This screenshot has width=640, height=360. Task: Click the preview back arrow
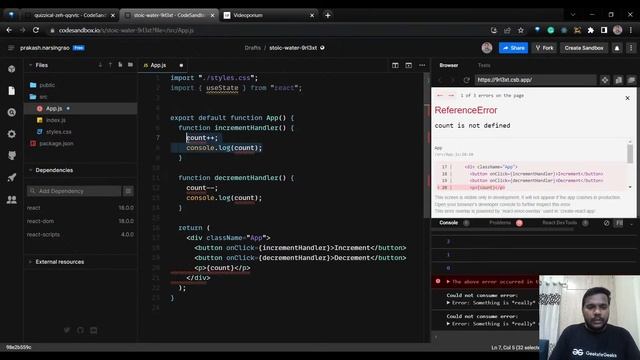pos(440,80)
